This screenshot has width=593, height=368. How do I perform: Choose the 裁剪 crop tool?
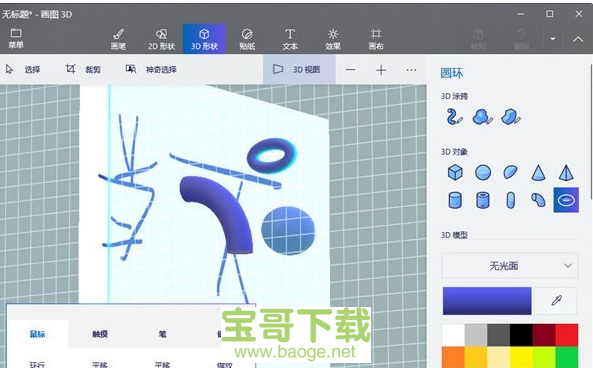(x=83, y=69)
